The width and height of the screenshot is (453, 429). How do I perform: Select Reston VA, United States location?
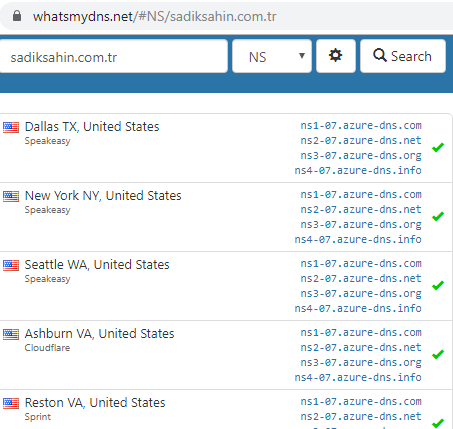95,403
